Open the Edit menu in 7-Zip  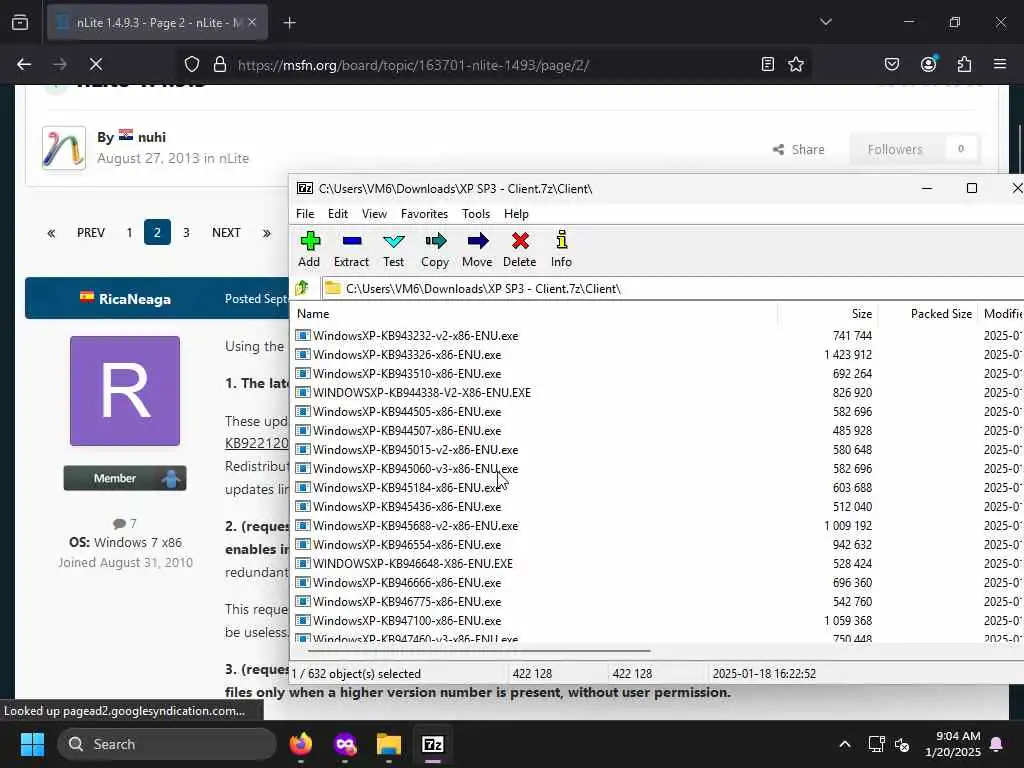pos(338,214)
